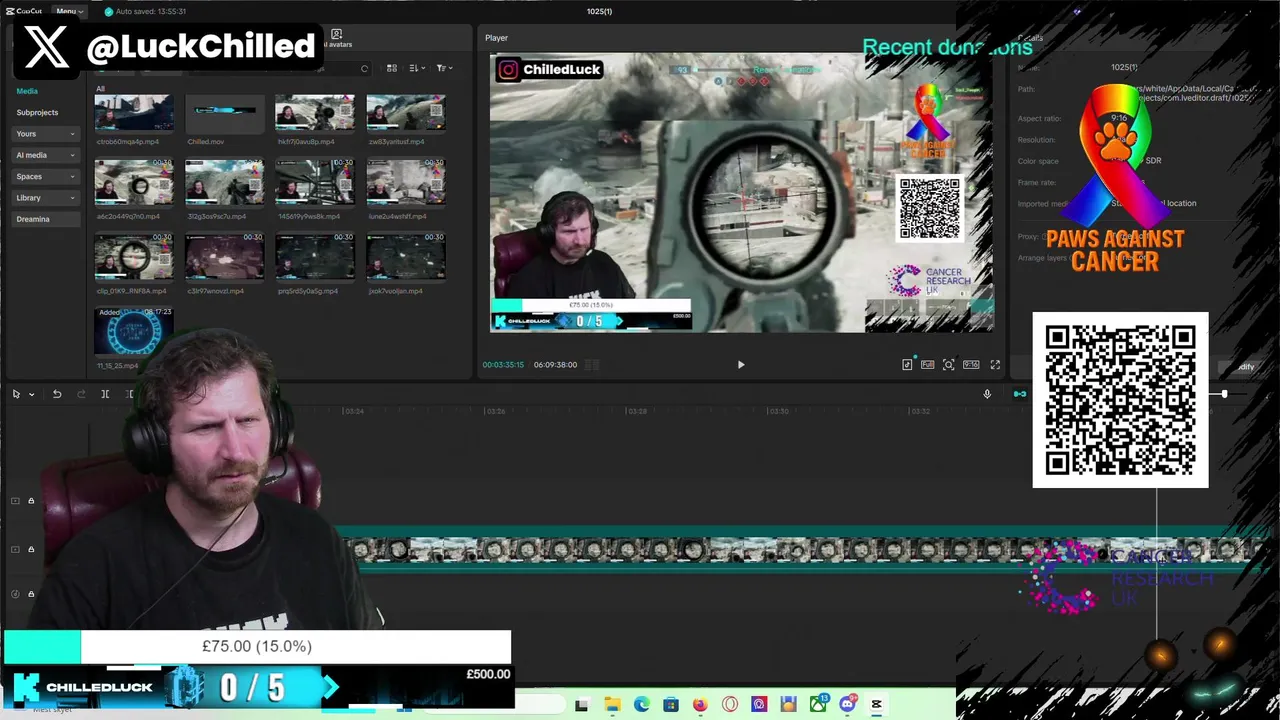
Task: Open the cursor tool dropdown arrow
Action: pyautogui.click(x=31, y=394)
